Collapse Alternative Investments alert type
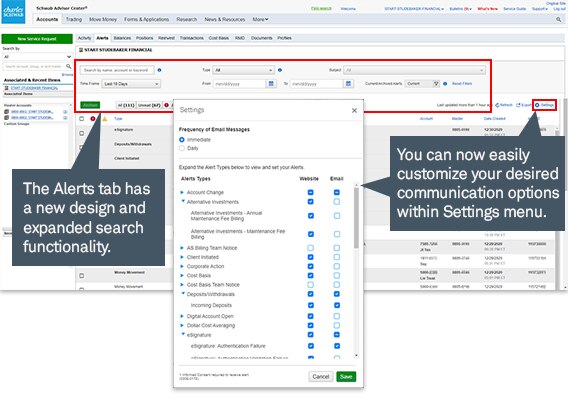Screen dimensions: 568x400 (183, 201)
